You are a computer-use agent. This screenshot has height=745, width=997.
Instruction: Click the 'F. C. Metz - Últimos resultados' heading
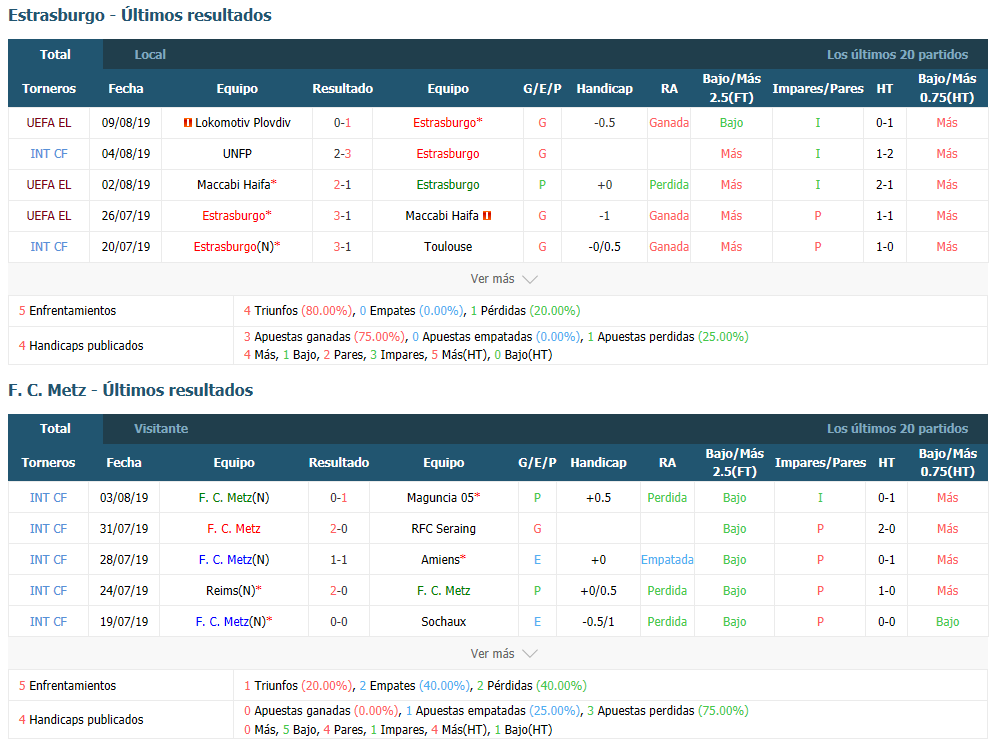click(x=131, y=390)
